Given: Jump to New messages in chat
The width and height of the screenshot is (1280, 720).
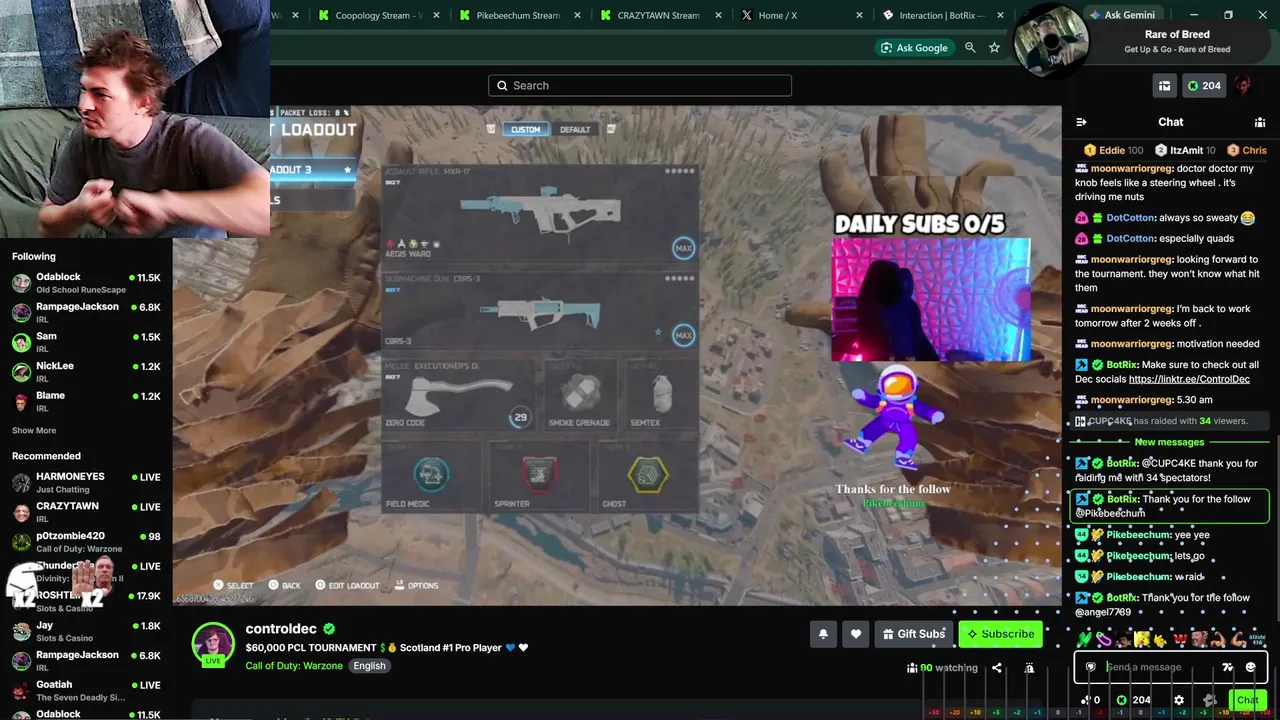Looking at the screenshot, I should (1169, 442).
